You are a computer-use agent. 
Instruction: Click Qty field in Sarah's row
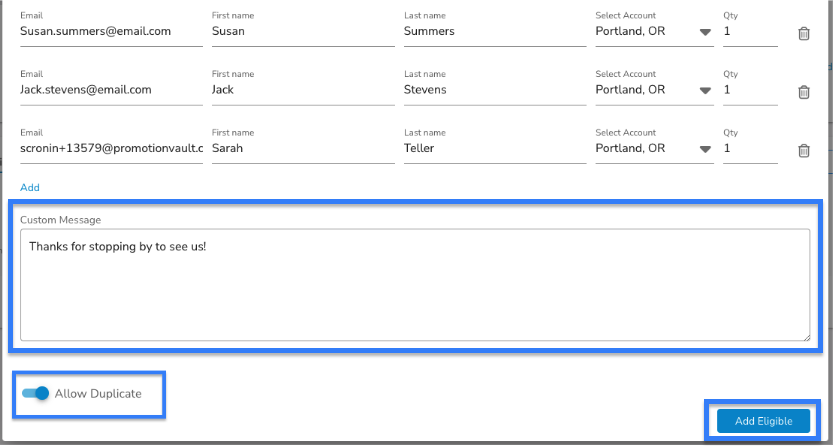(750, 148)
